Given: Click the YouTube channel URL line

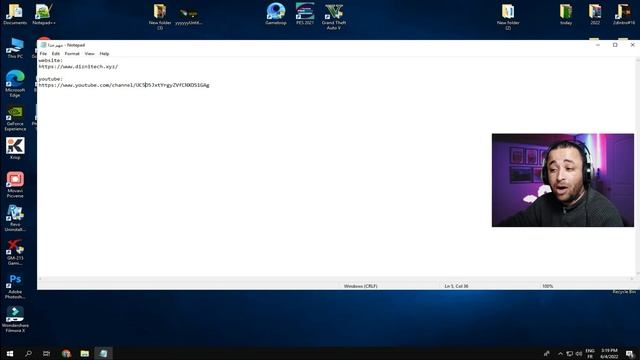Looking at the screenshot, I should pos(124,85).
